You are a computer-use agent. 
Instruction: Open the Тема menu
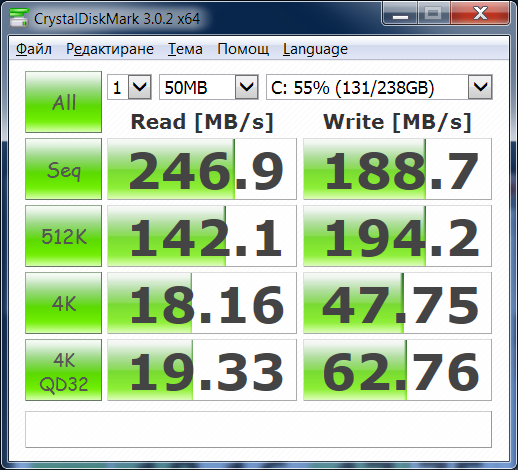point(185,49)
